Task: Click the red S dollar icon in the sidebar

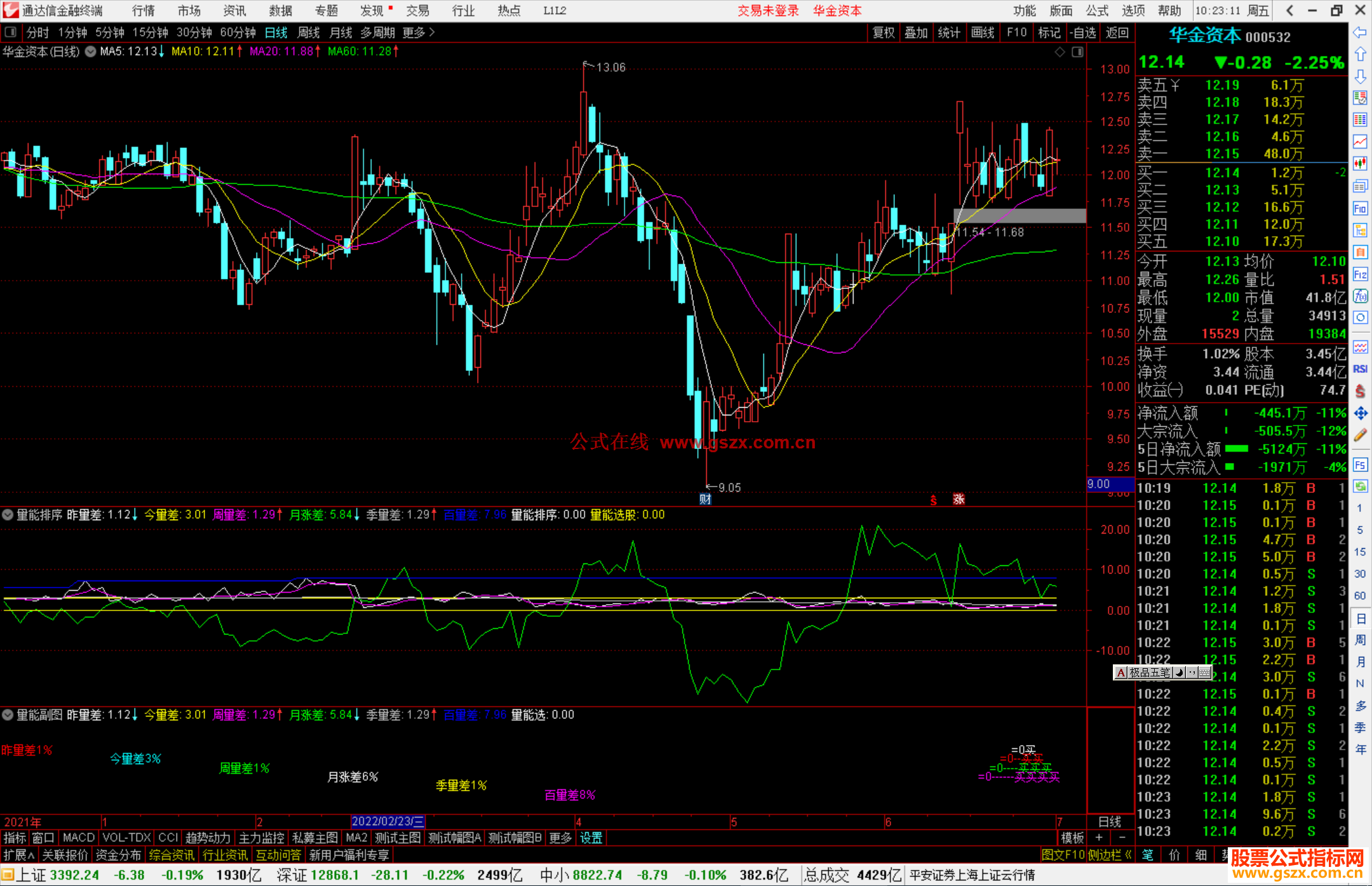Action: click(x=1360, y=391)
